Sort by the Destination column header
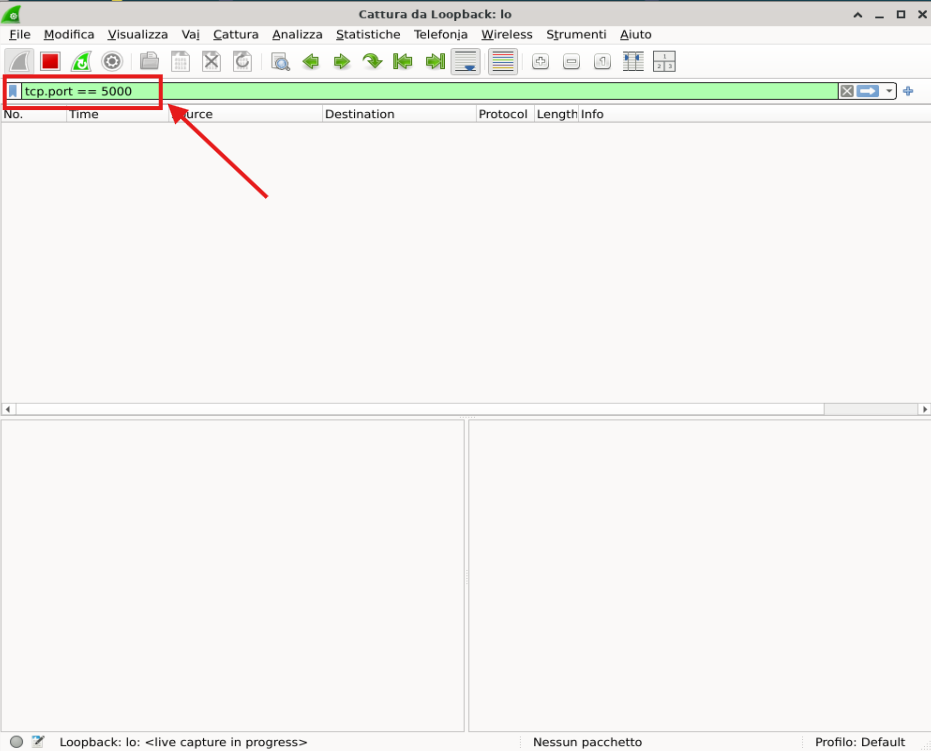The image size is (931, 751). [399, 114]
